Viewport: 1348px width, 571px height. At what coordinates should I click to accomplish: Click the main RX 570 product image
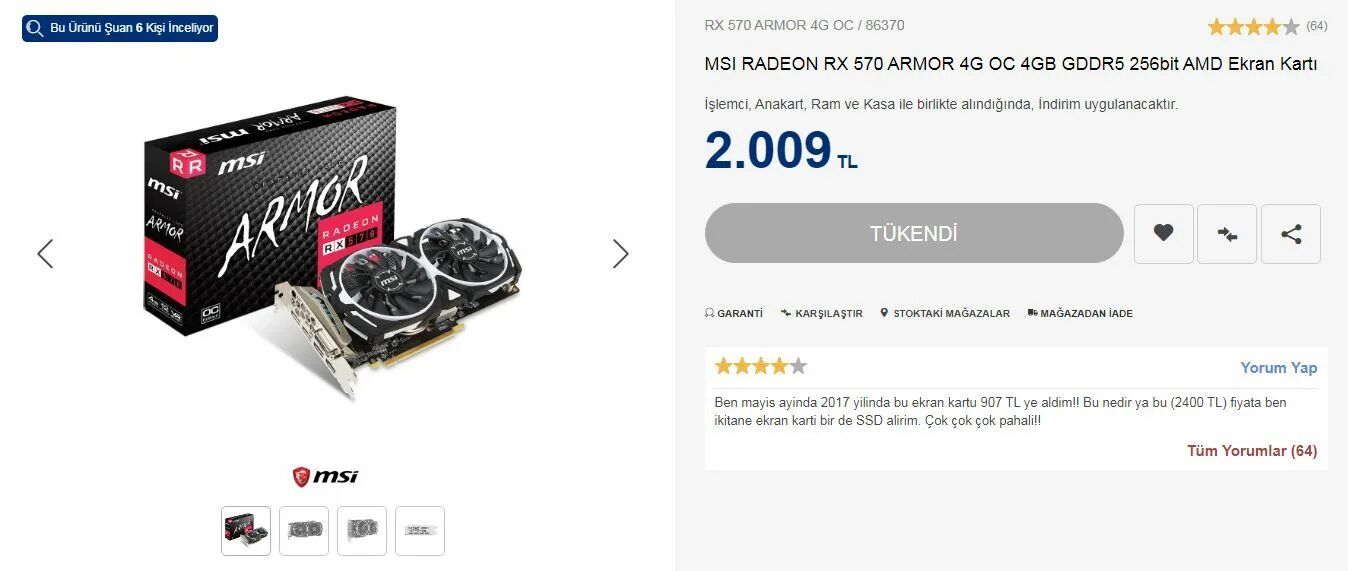click(x=333, y=248)
